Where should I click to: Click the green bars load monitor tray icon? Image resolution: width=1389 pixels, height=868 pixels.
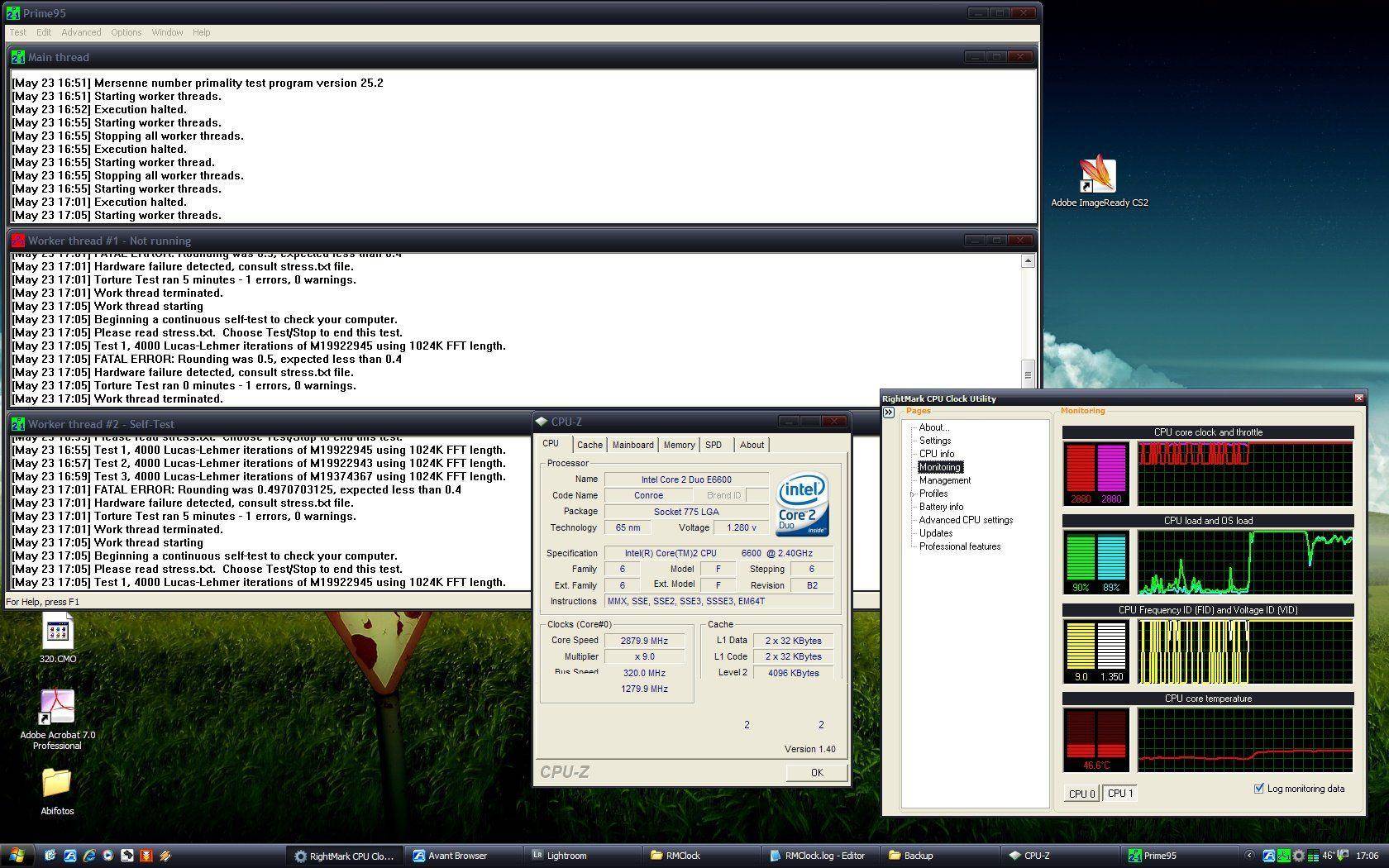pyautogui.click(x=1313, y=856)
